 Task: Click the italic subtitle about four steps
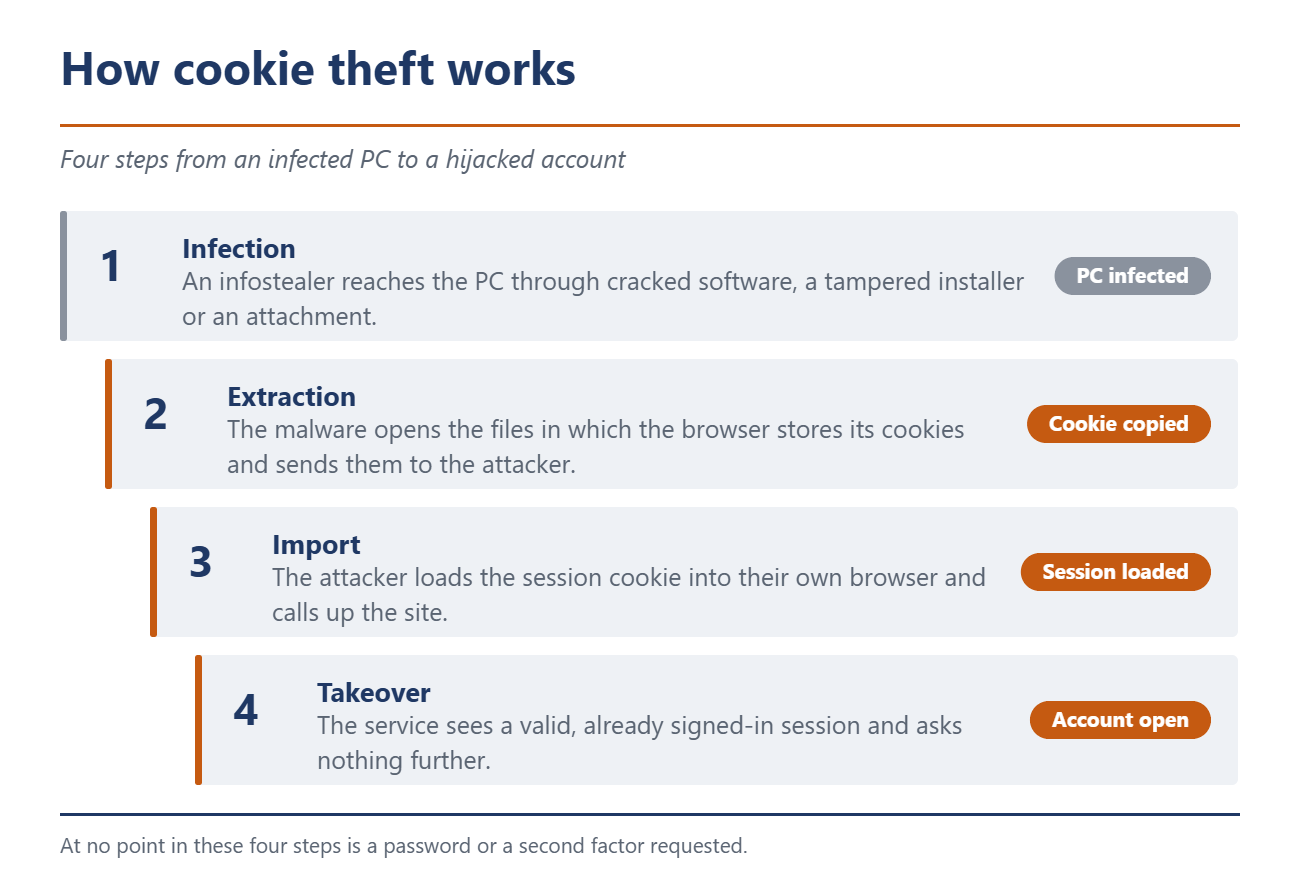(343, 159)
